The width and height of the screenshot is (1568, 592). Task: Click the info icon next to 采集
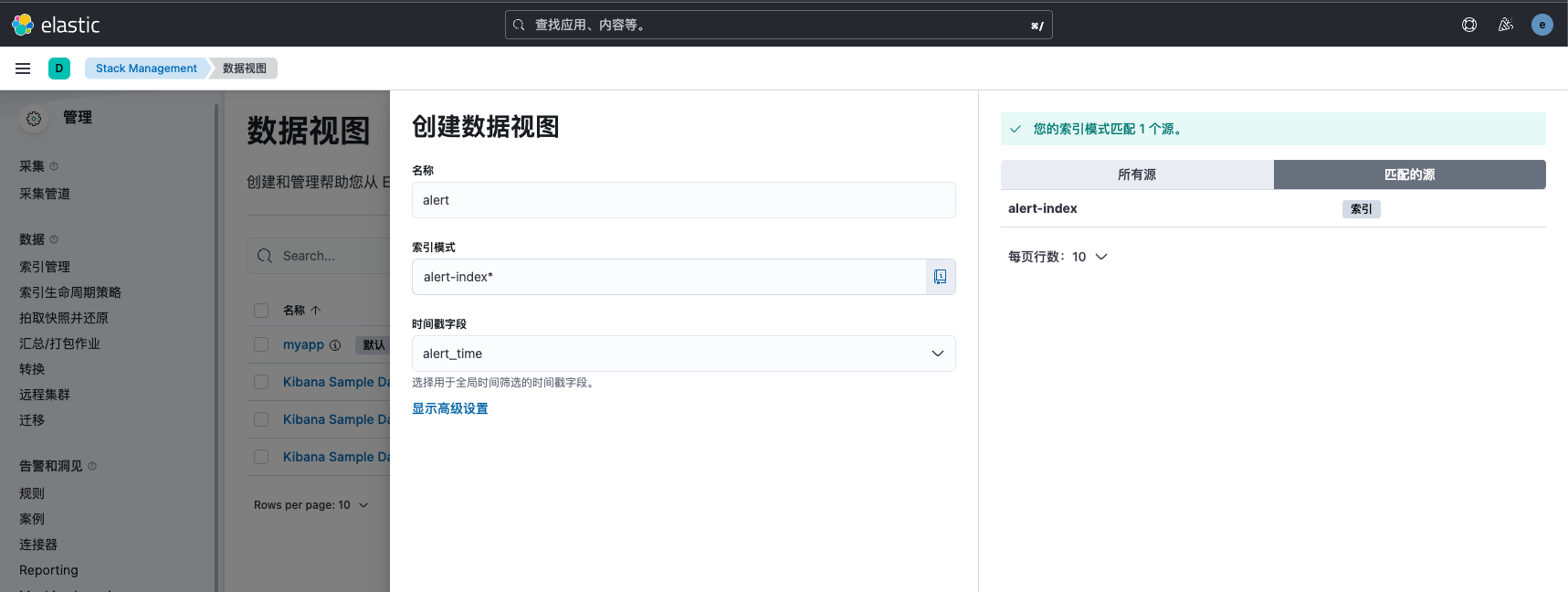coord(54,166)
